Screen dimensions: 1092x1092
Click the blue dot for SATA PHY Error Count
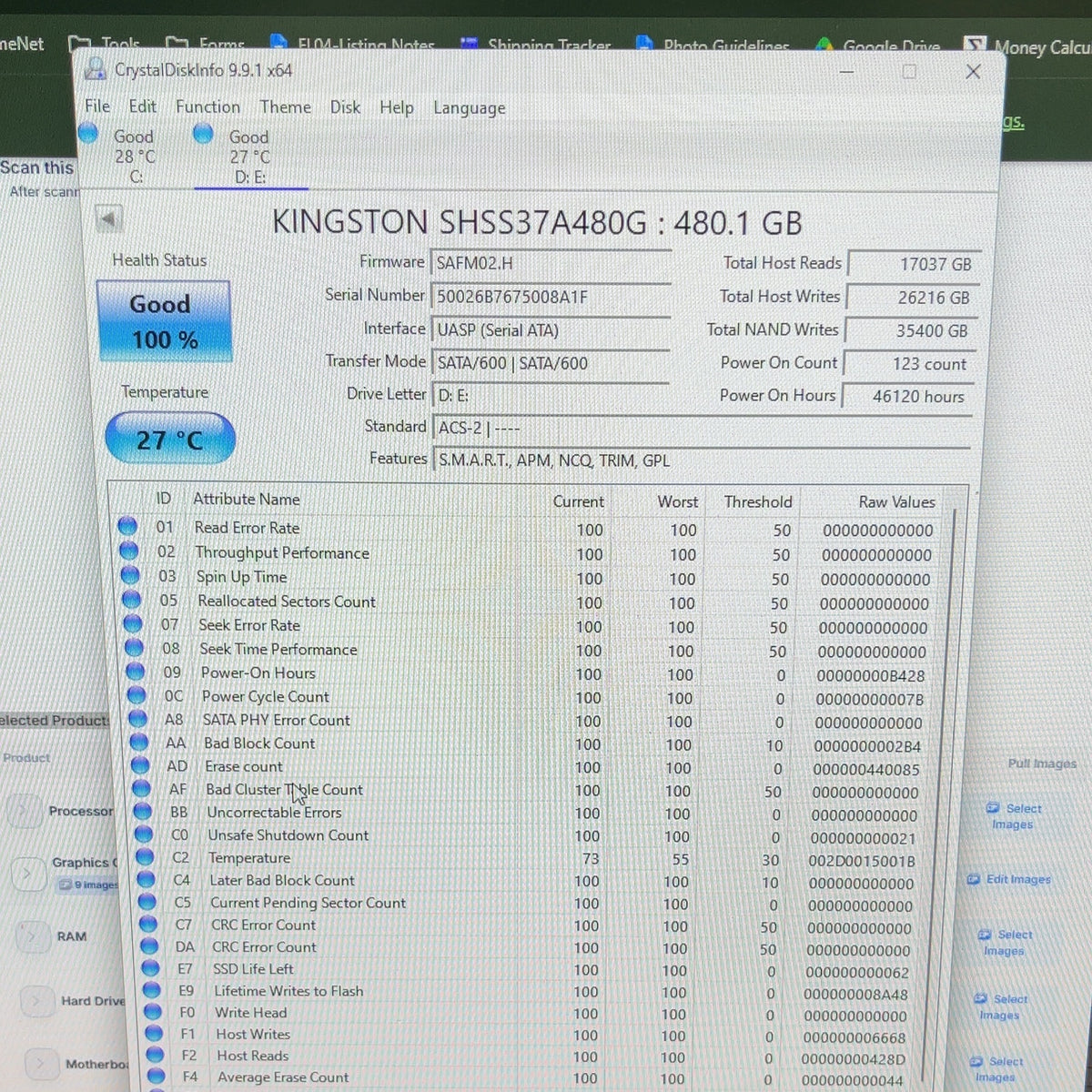[x=138, y=718]
